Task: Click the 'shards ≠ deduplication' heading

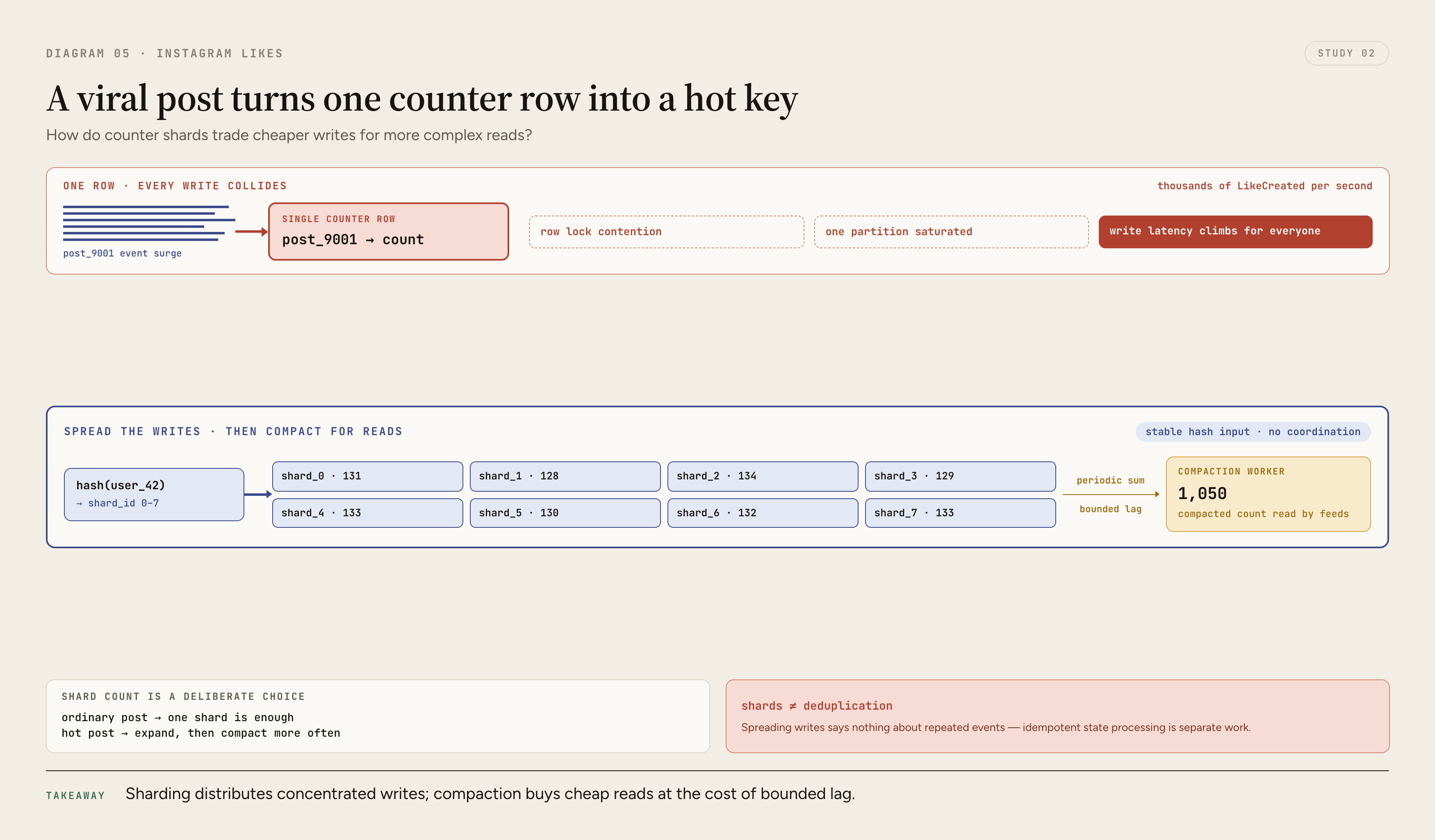Action: [x=817, y=706]
